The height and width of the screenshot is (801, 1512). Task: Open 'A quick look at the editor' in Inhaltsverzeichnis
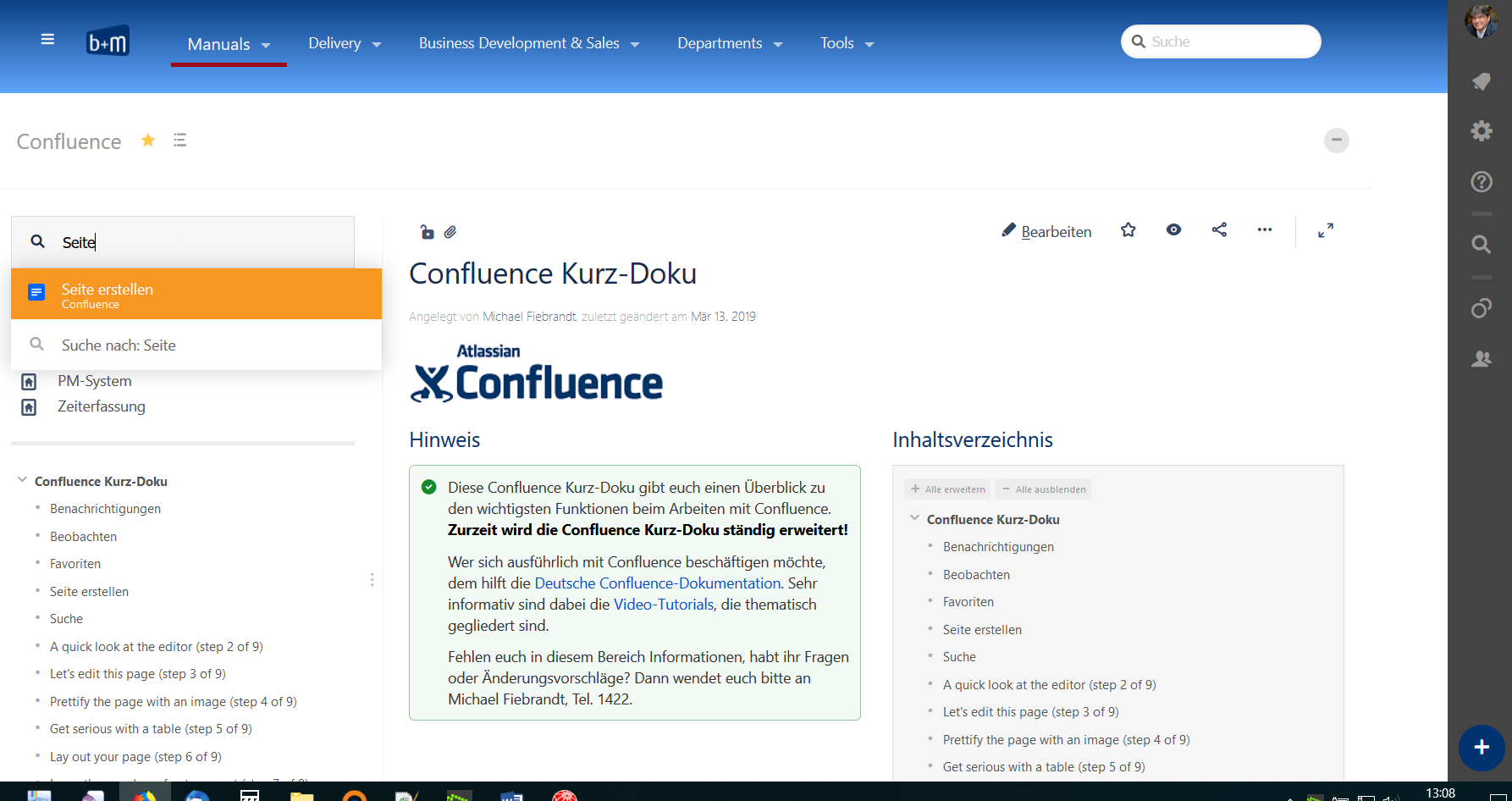click(1050, 685)
